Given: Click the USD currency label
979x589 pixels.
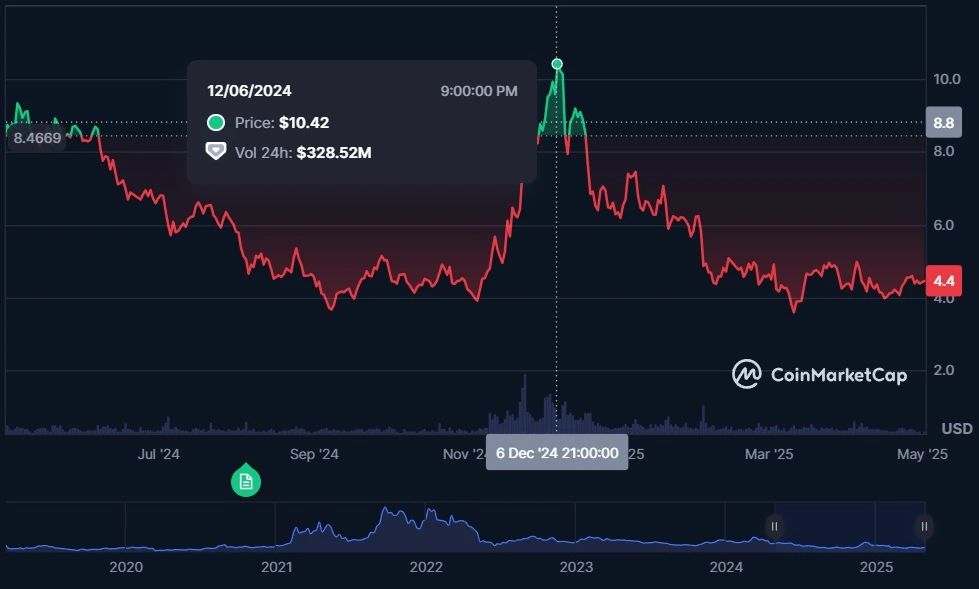Looking at the screenshot, I should [x=957, y=428].
